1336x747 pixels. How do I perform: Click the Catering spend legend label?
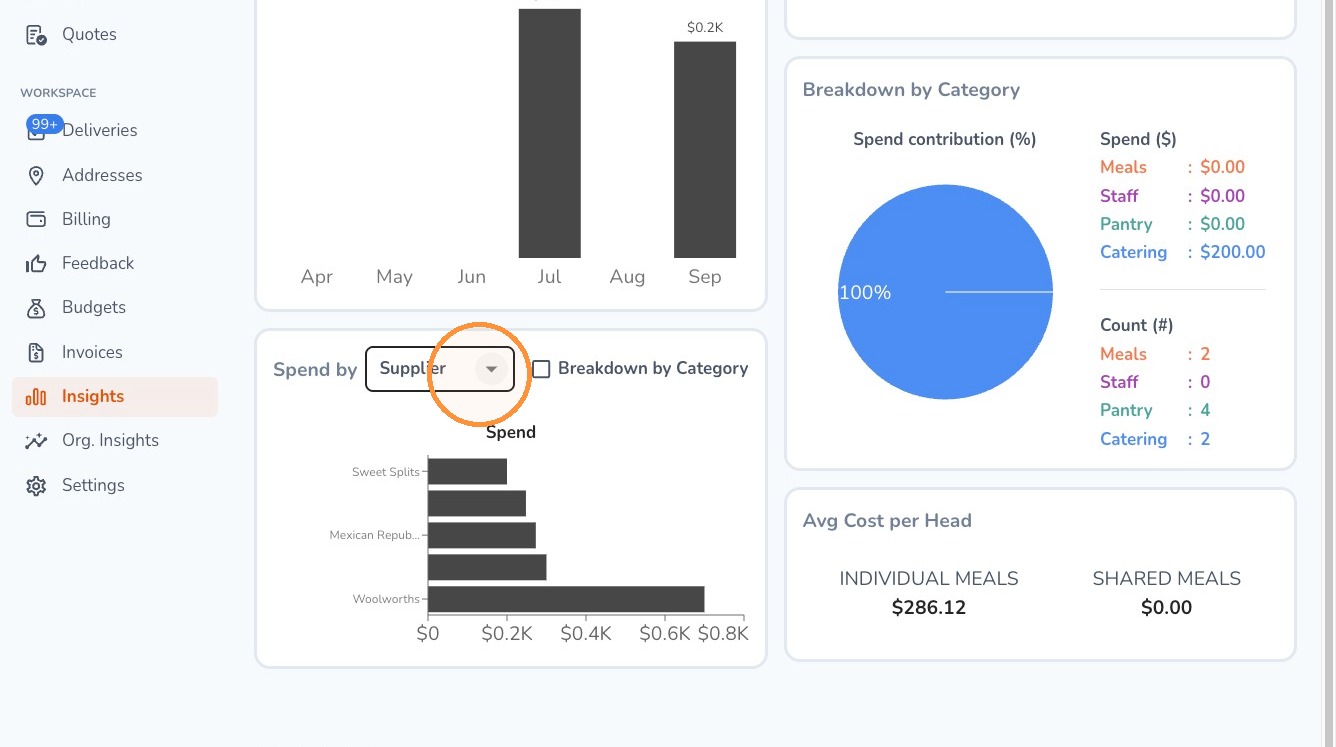tap(1133, 252)
